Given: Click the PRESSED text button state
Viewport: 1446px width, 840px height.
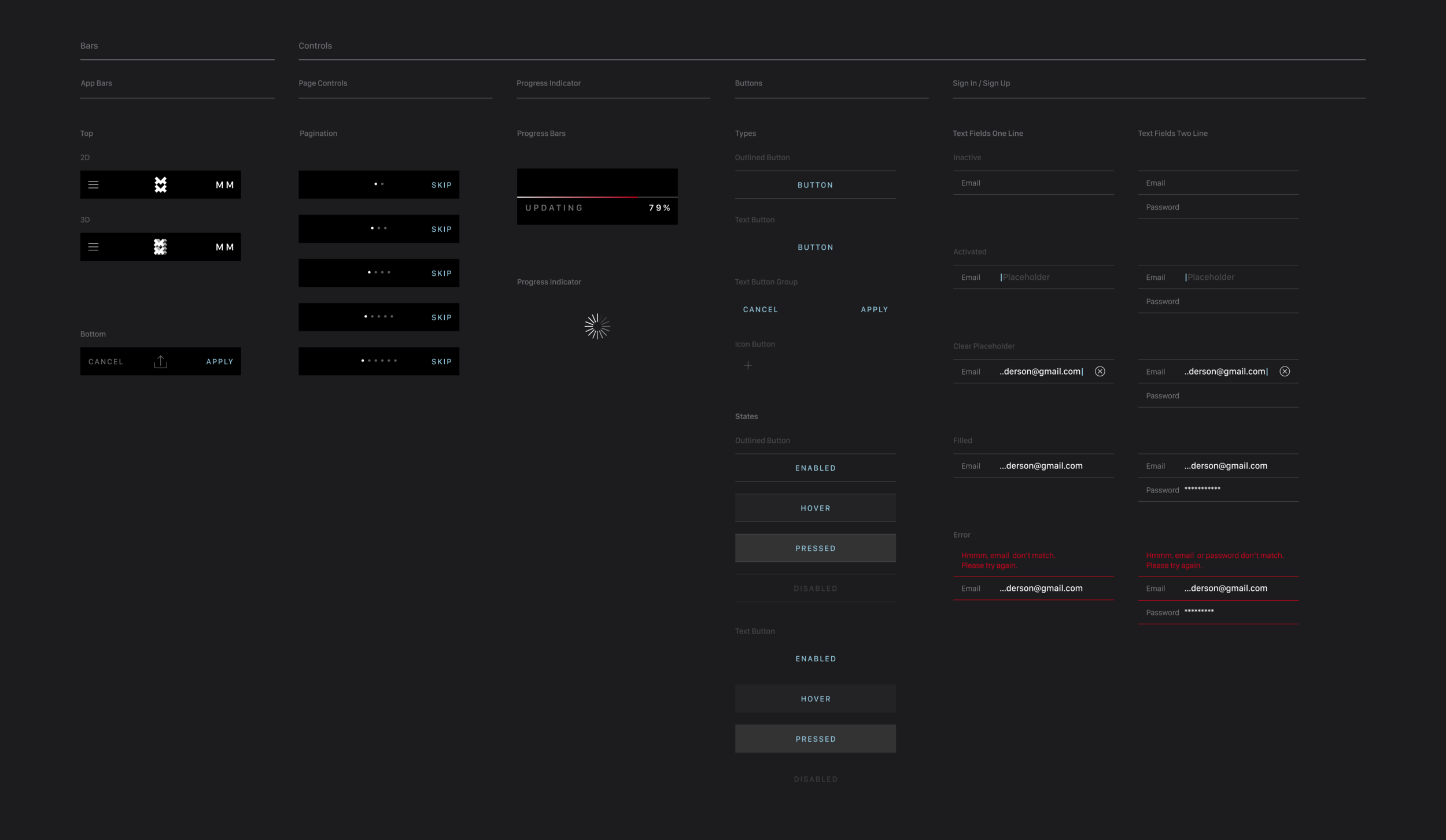Looking at the screenshot, I should point(815,739).
